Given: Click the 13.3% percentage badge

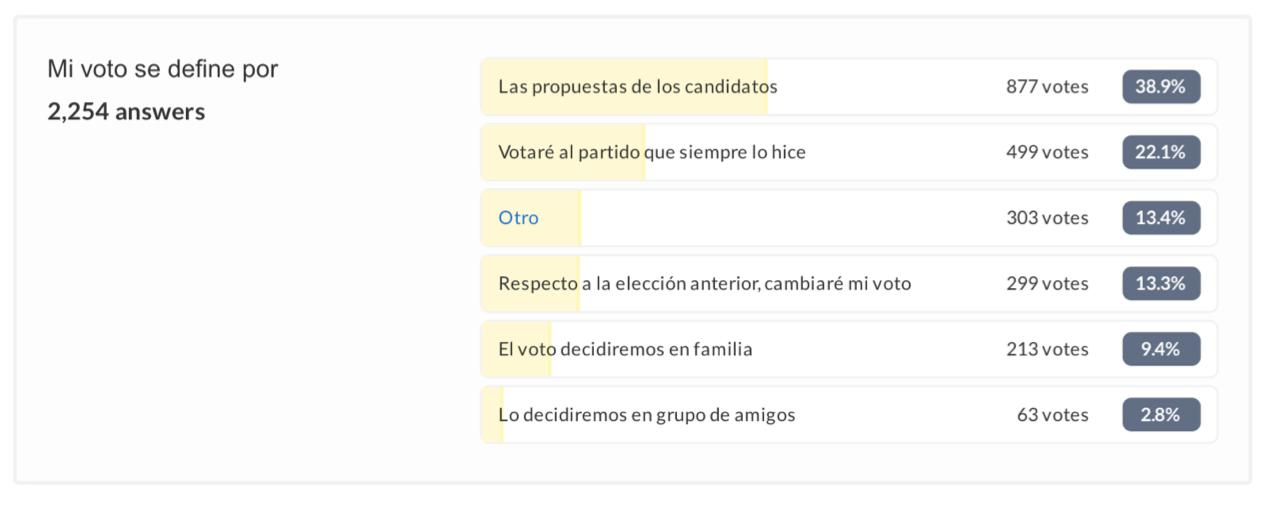Looking at the screenshot, I should pos(1161,284).
